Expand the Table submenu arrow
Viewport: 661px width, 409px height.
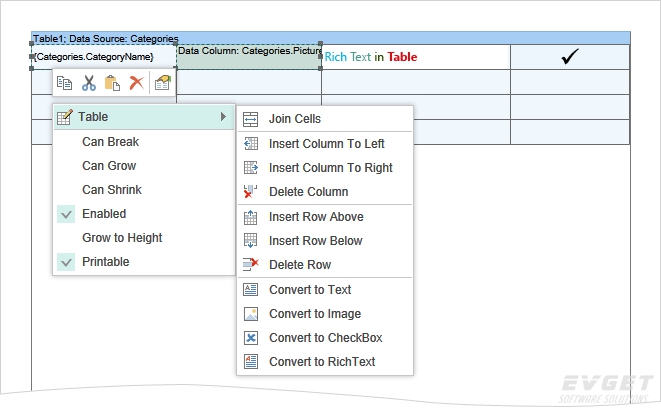[223, 117]
